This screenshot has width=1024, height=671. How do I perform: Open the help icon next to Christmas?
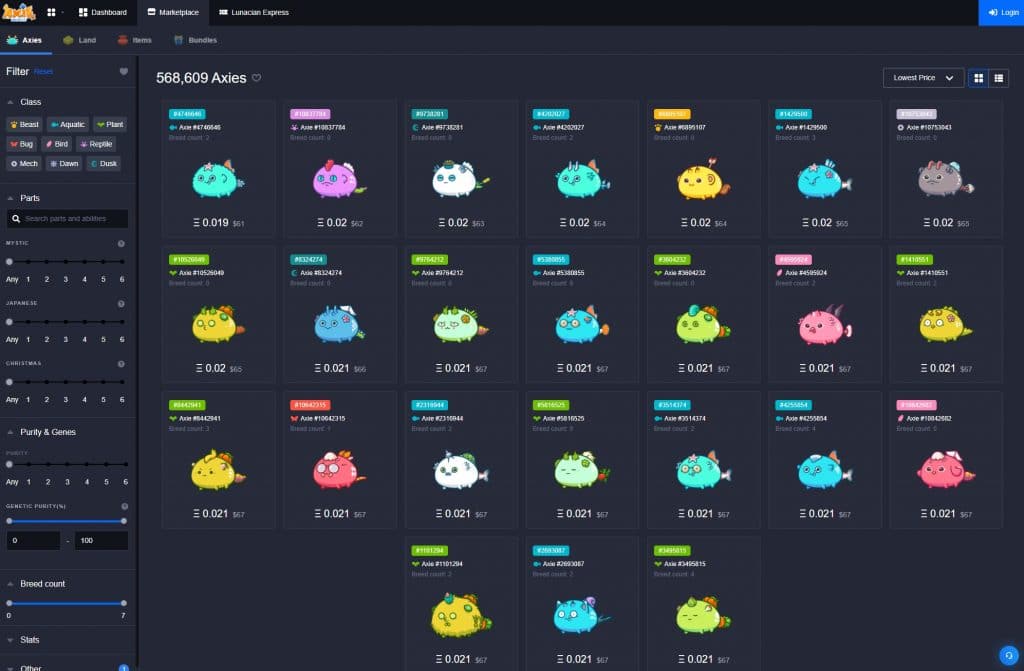click(x=121, y=364)
